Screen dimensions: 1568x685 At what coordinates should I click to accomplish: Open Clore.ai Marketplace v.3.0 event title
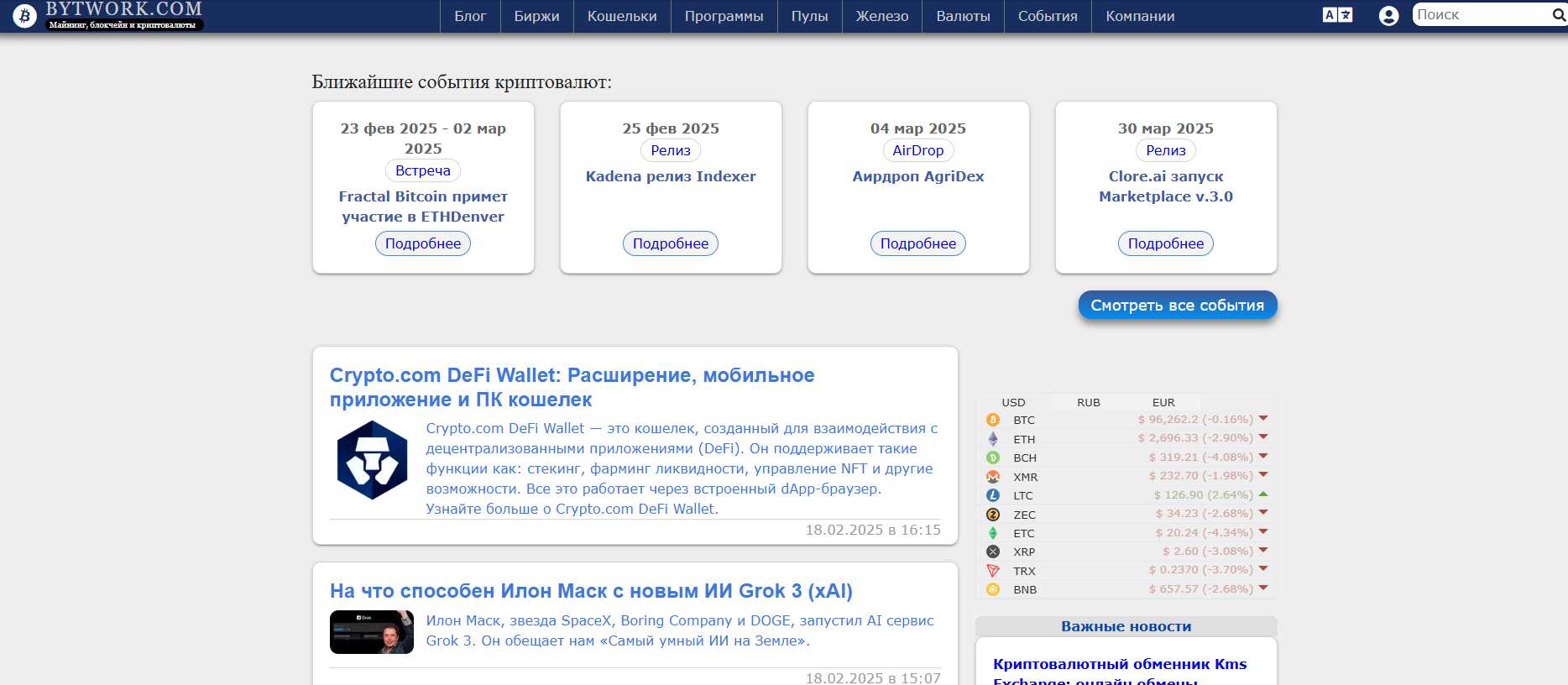pyautogui.click(x=1166, y=186)
